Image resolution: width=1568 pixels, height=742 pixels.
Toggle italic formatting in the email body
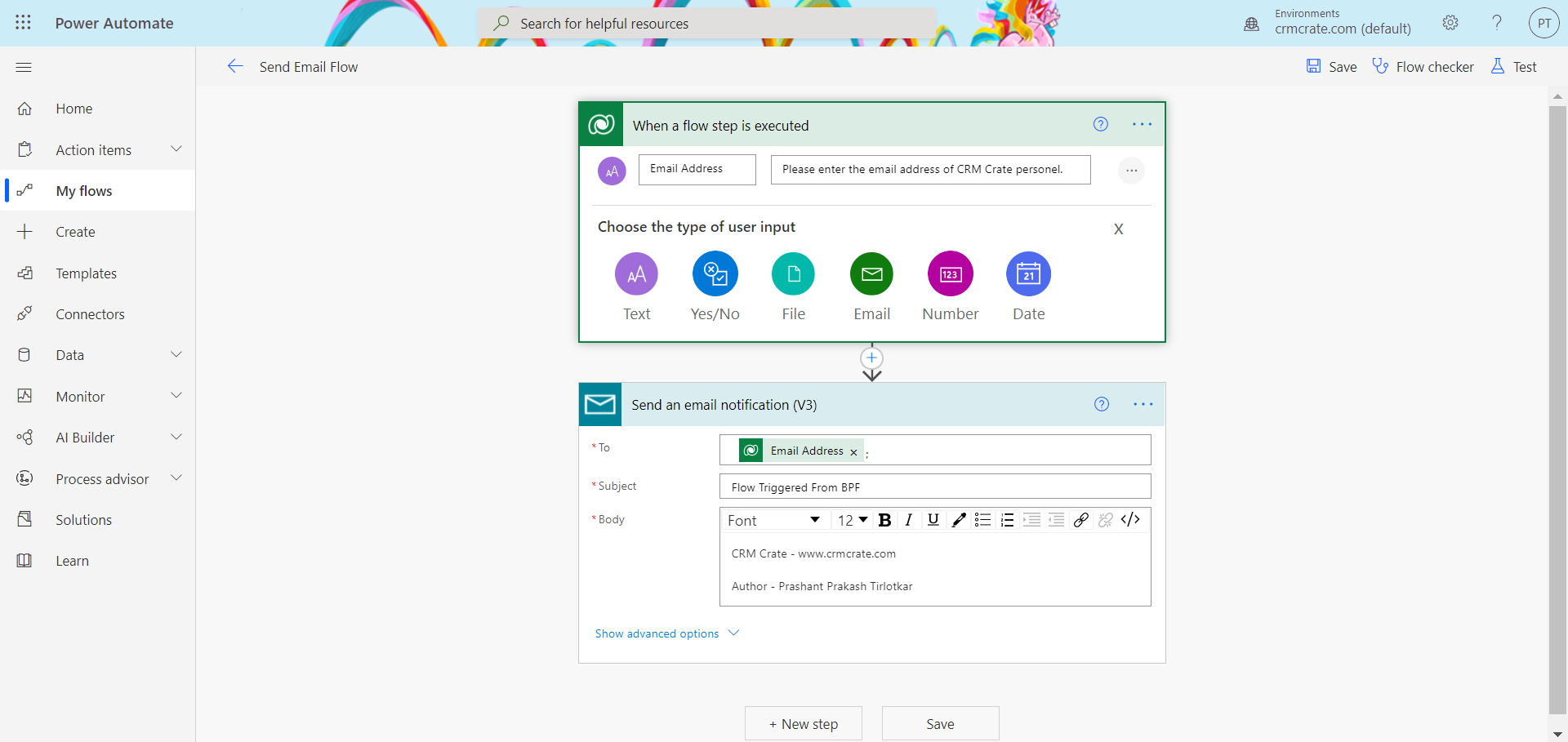pyautogui.click(x=909, y=520)
